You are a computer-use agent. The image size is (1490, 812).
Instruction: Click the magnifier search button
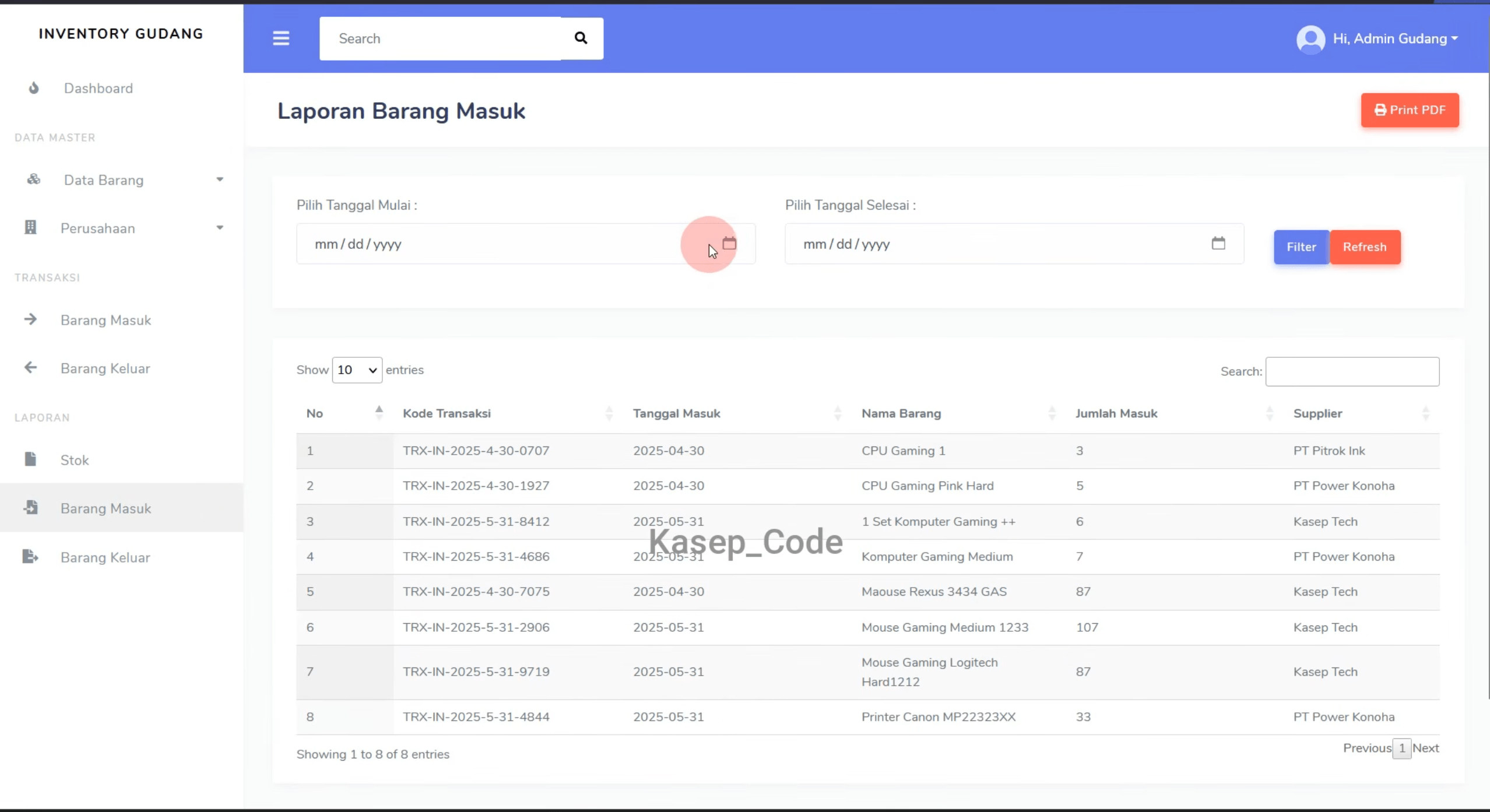click(x=581, y=38)
